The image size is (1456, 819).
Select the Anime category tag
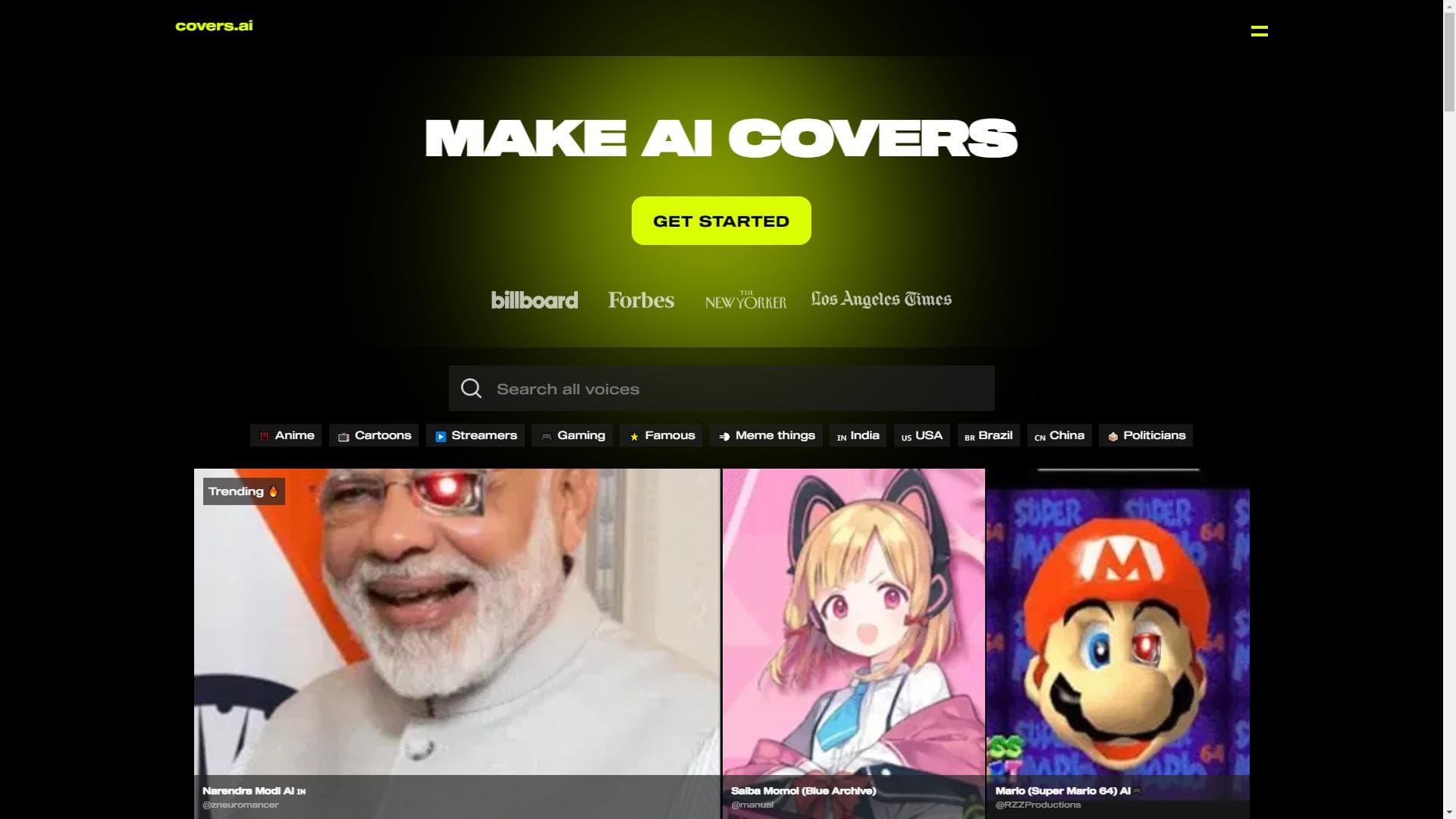[x=286, y=435]
